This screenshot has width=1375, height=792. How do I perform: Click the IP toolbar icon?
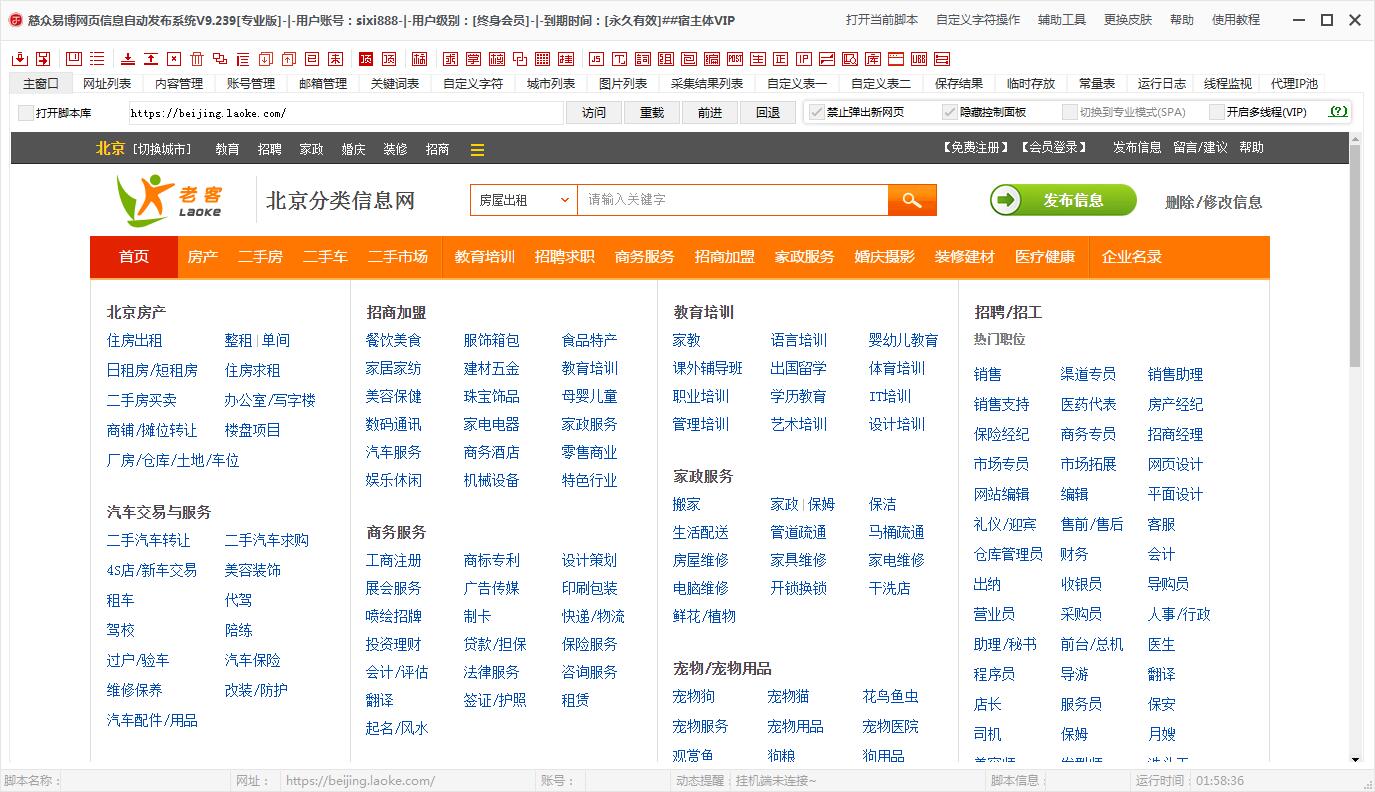click(x=804, y=59)
